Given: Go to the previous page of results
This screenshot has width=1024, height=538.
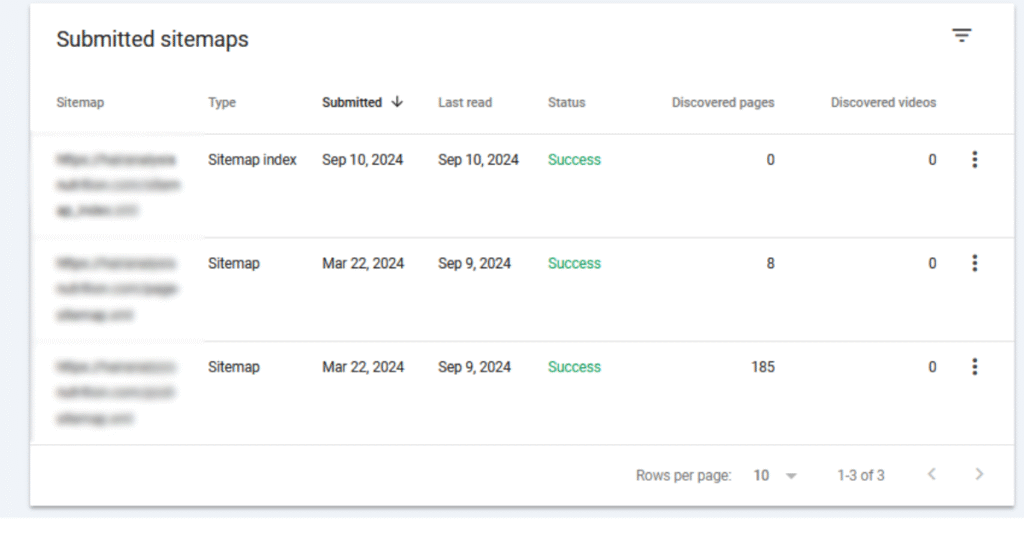Looking at the screenshot, I should [931, 475].
